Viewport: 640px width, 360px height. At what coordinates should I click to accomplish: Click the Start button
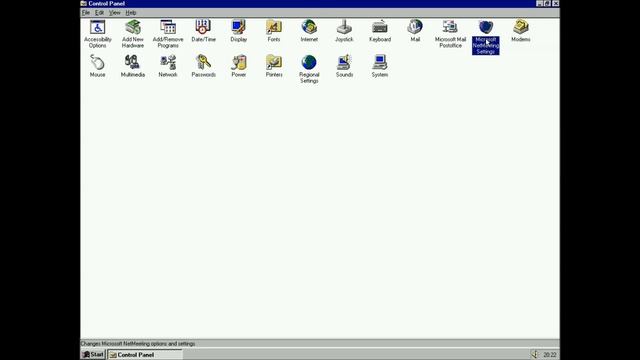(93, 354)
